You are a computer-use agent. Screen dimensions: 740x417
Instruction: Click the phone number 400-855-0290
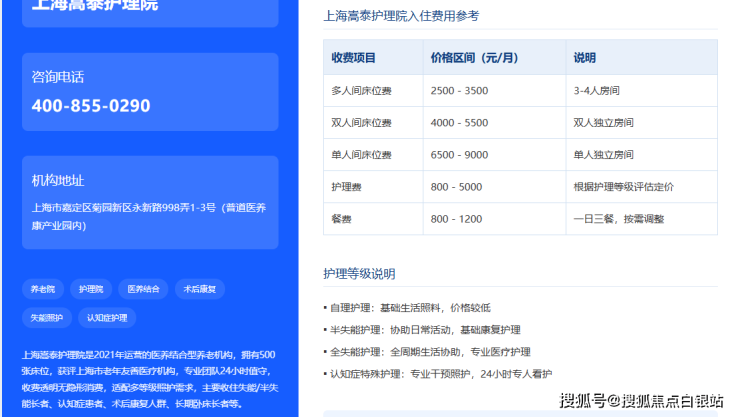pyautogui.click(x=91, y=106)
